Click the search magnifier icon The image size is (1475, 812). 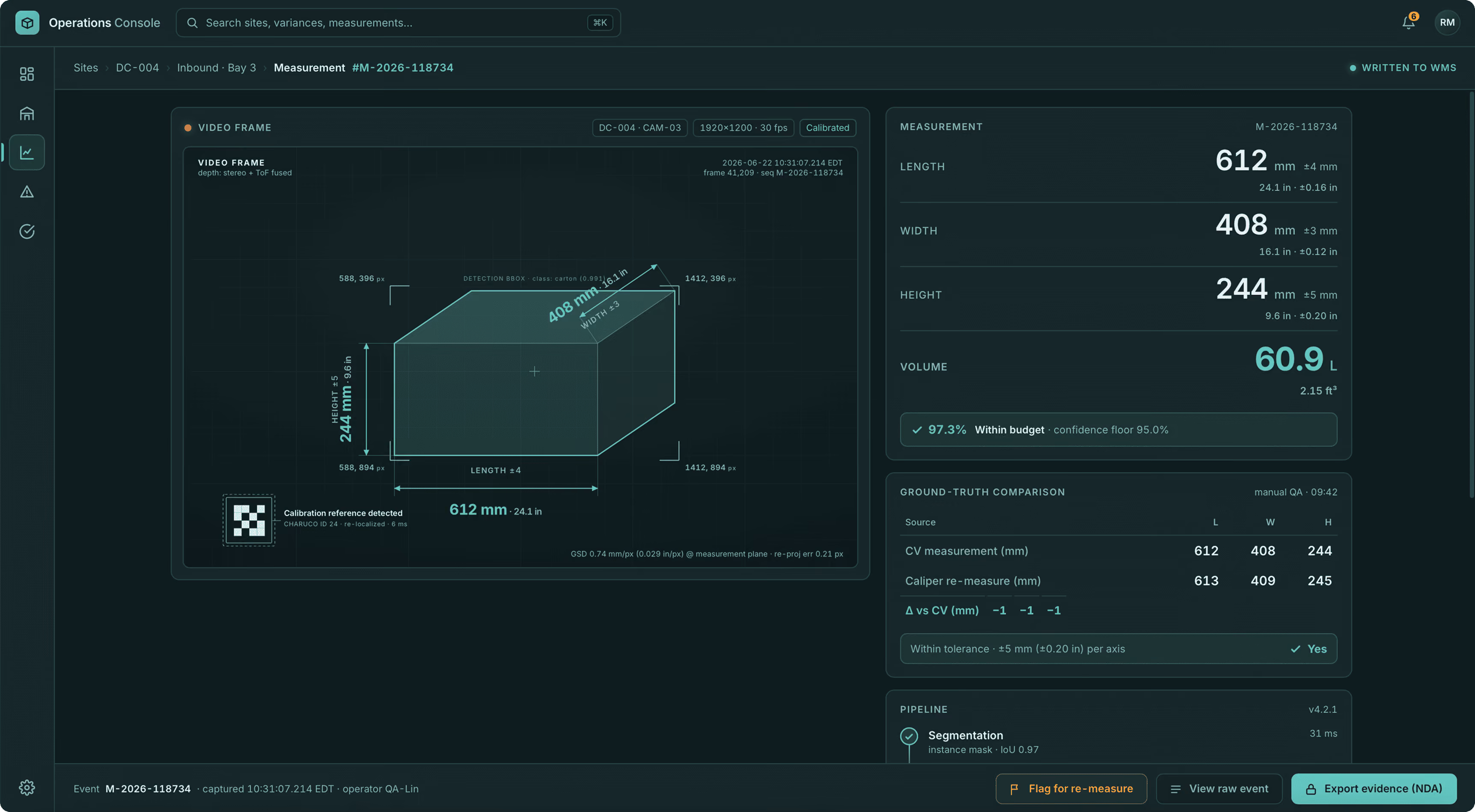(192, 23)
